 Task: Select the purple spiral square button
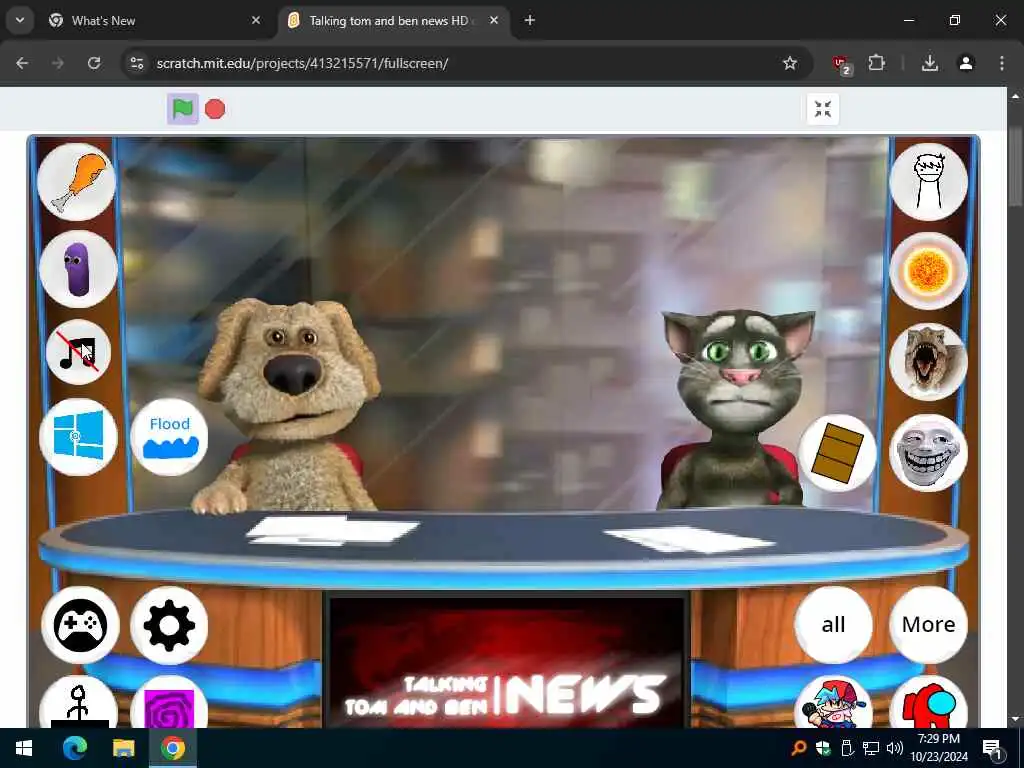169,703
